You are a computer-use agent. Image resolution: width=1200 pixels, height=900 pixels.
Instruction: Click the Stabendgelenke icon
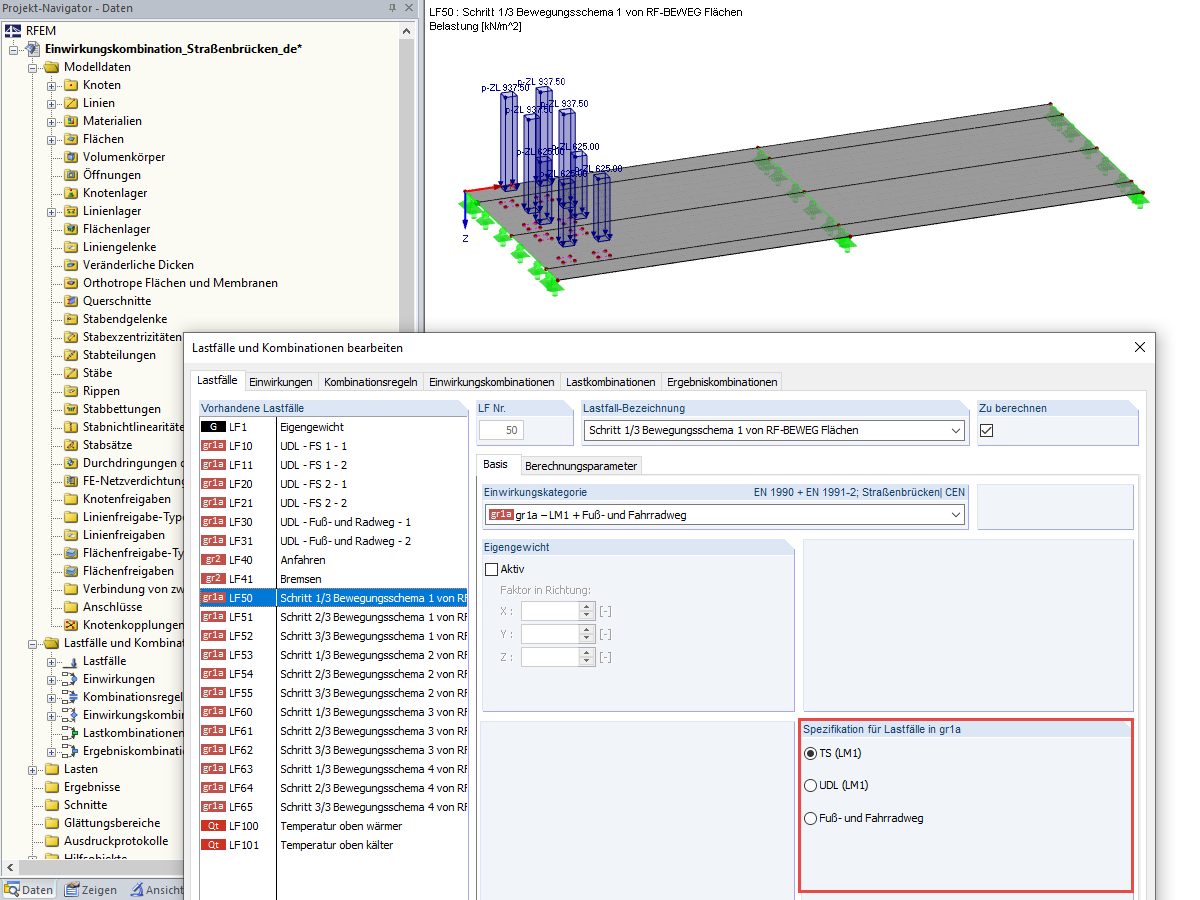pyautogui.click(x=71, y=319)
